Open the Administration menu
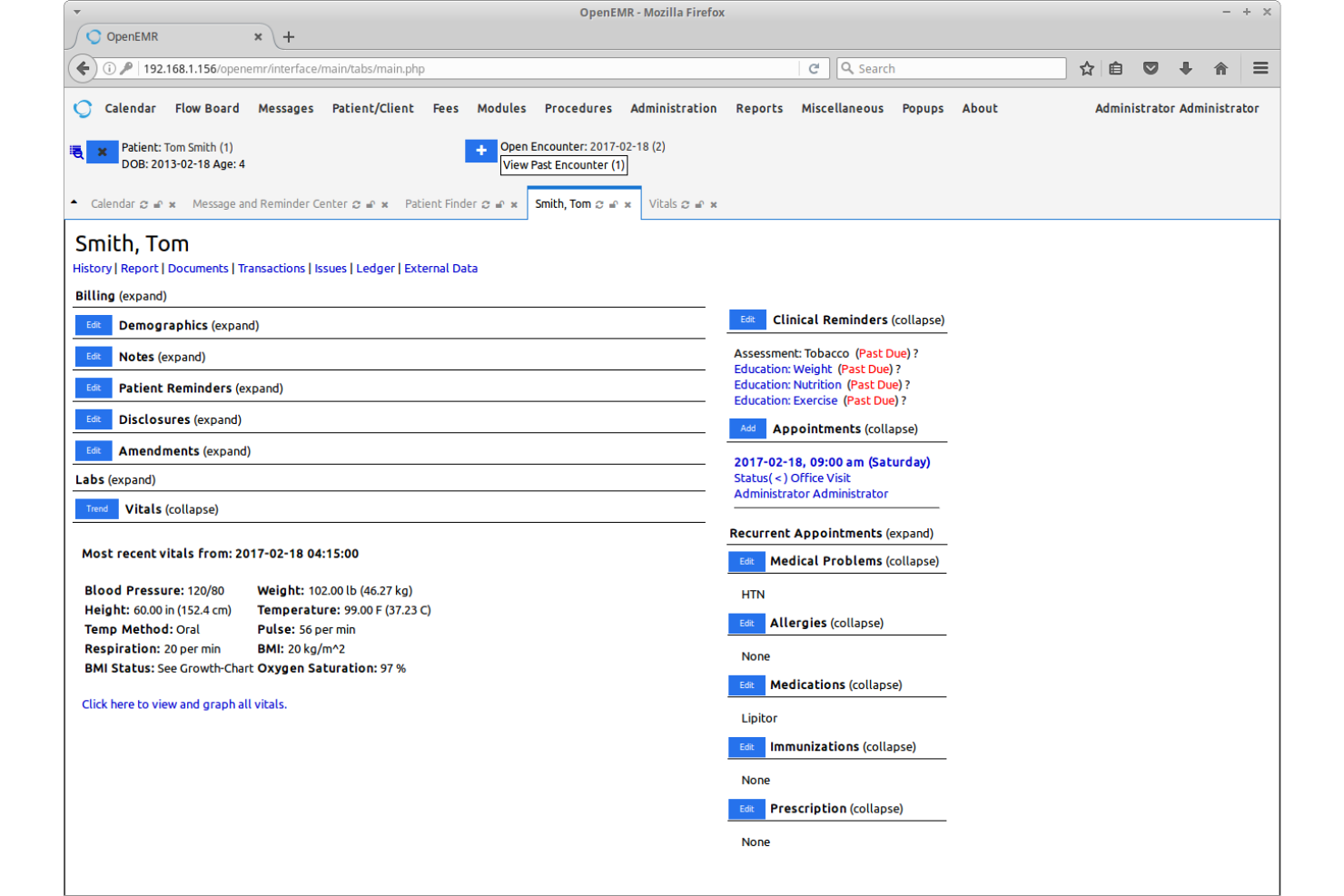Viewport: 1344px width, 896px height. coord(673,108)
